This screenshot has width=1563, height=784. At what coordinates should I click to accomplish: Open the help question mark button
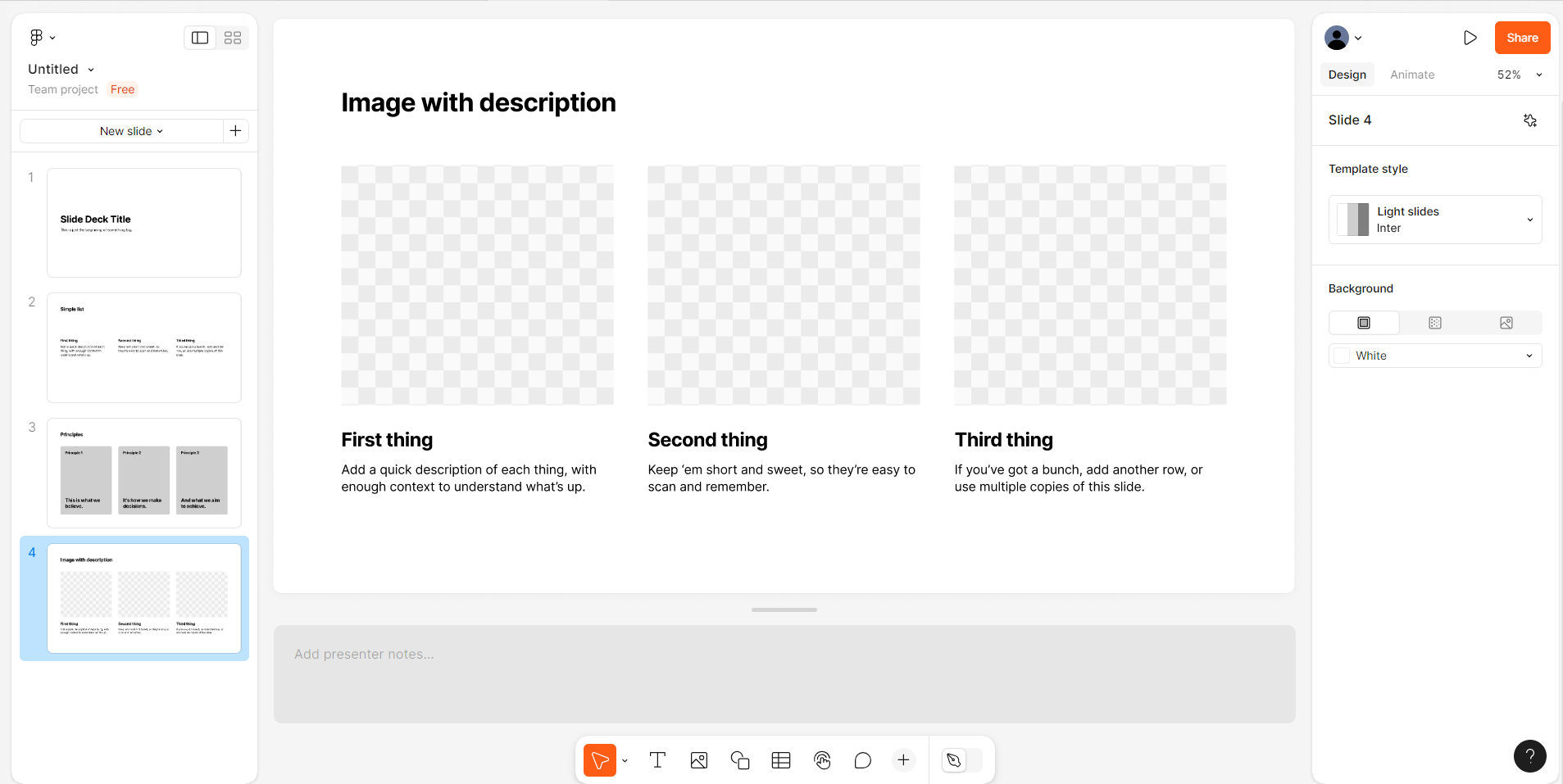click(x=1529, y=756)
